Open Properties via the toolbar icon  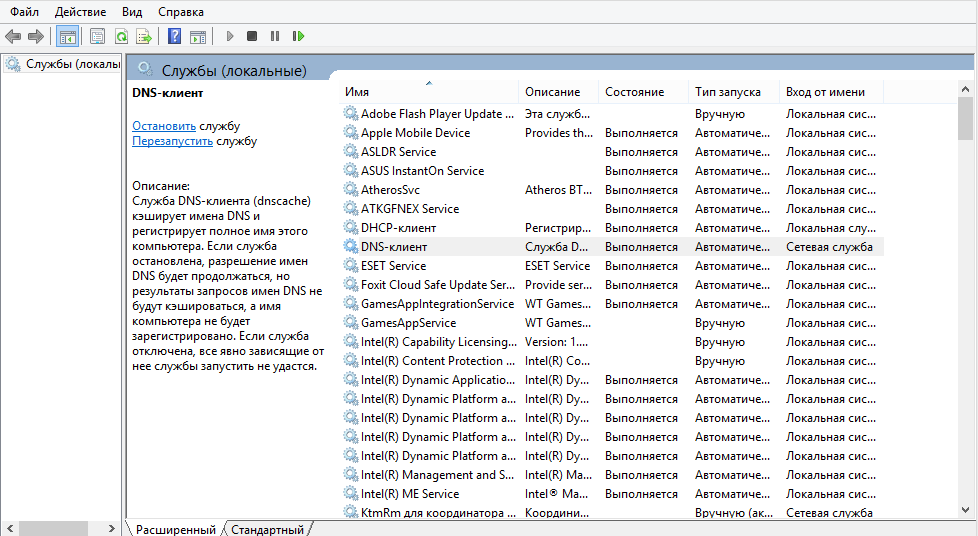(x=97, y=36)
